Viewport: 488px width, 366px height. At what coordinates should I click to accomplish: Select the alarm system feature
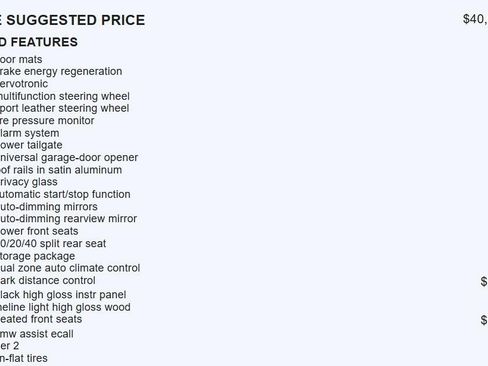click(x=30, y=133)
